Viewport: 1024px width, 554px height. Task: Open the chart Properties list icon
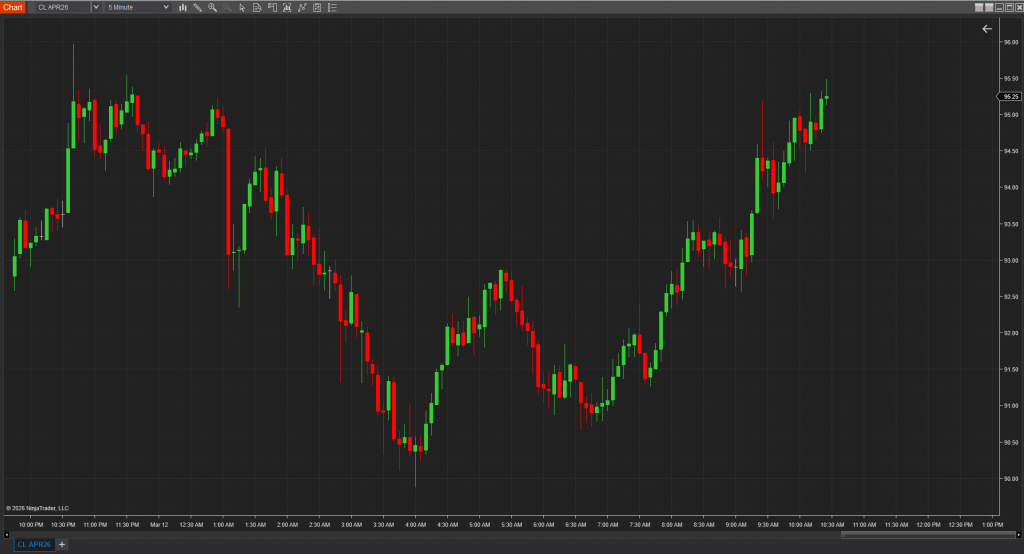(332, 7)
